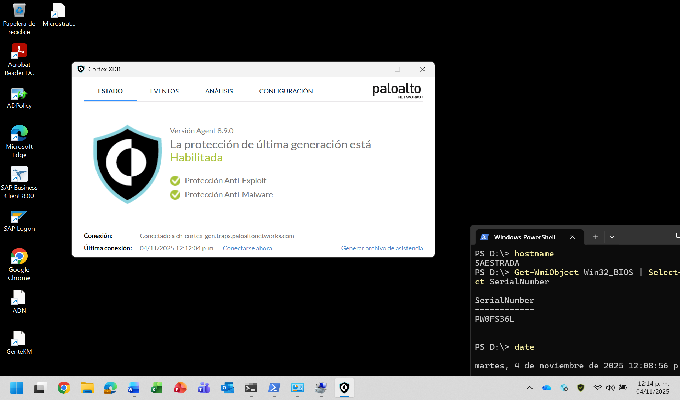Viewport: 680px width, 400px height.
Task: Click green check beside Protección Anti Malware
Action: click(x=175, y=195)
